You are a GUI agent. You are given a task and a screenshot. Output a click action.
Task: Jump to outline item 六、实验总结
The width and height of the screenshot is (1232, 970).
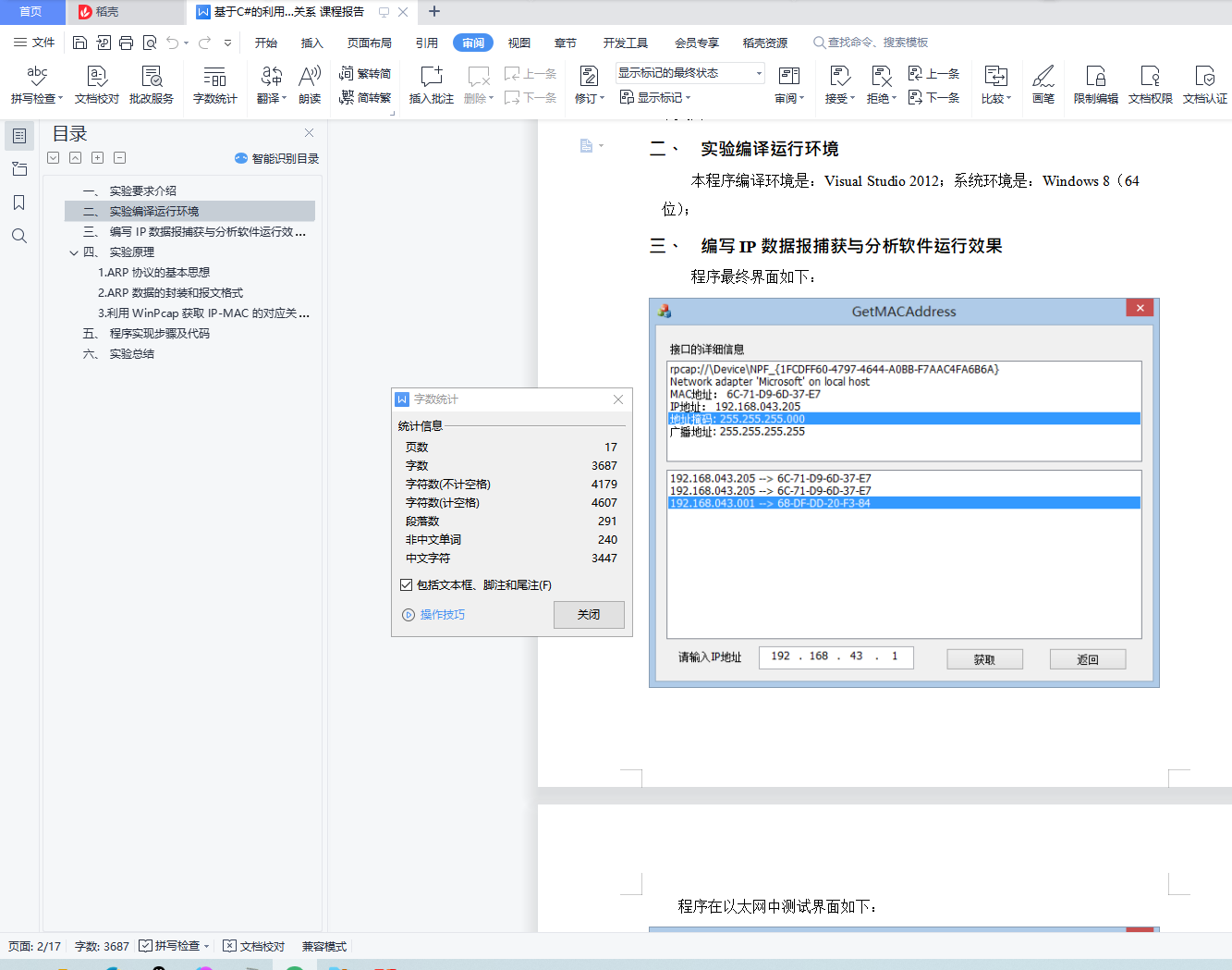189,353
